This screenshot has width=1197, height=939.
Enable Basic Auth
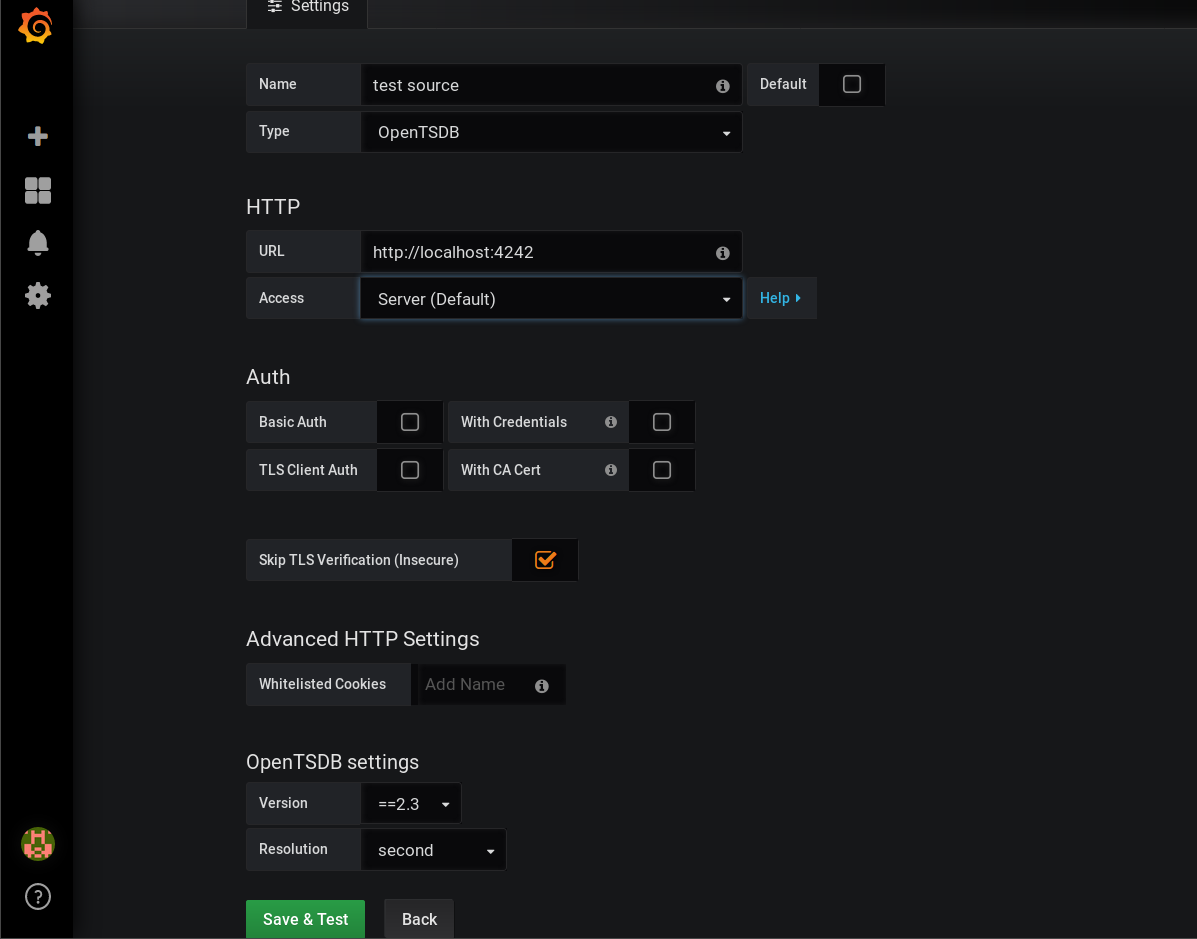[409, 422]
